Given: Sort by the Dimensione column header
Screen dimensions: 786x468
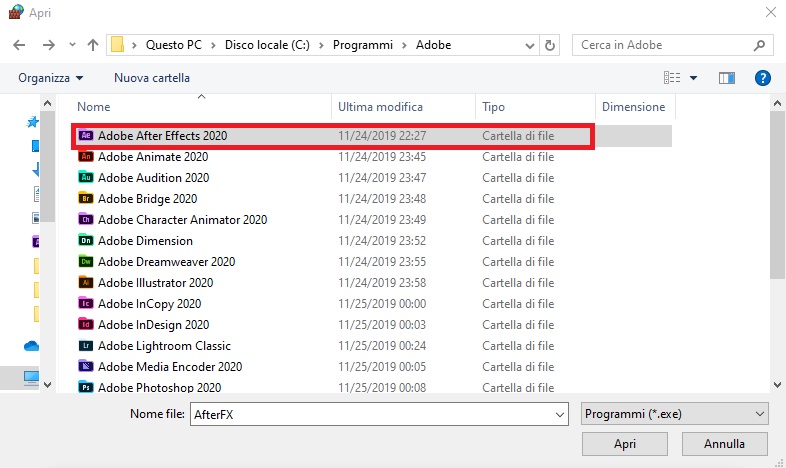Looking at the screenshot, I should (x=636, y=107).
